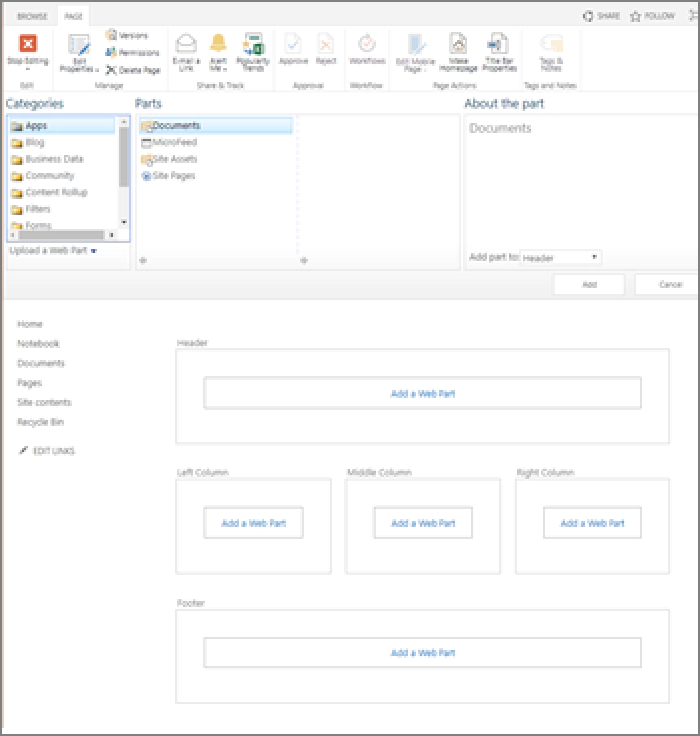The width and height of the screenshot is (700, 736).
Task: Switch to the Browse tab
Action: [32, 16]
